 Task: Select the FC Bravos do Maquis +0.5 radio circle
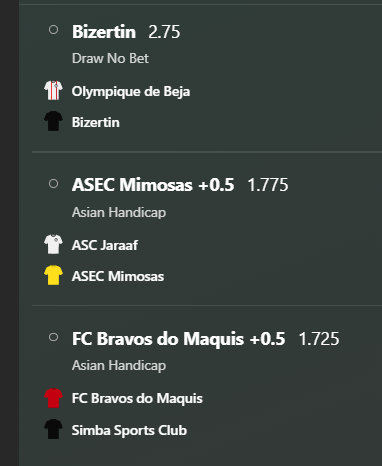coord(53,337)
